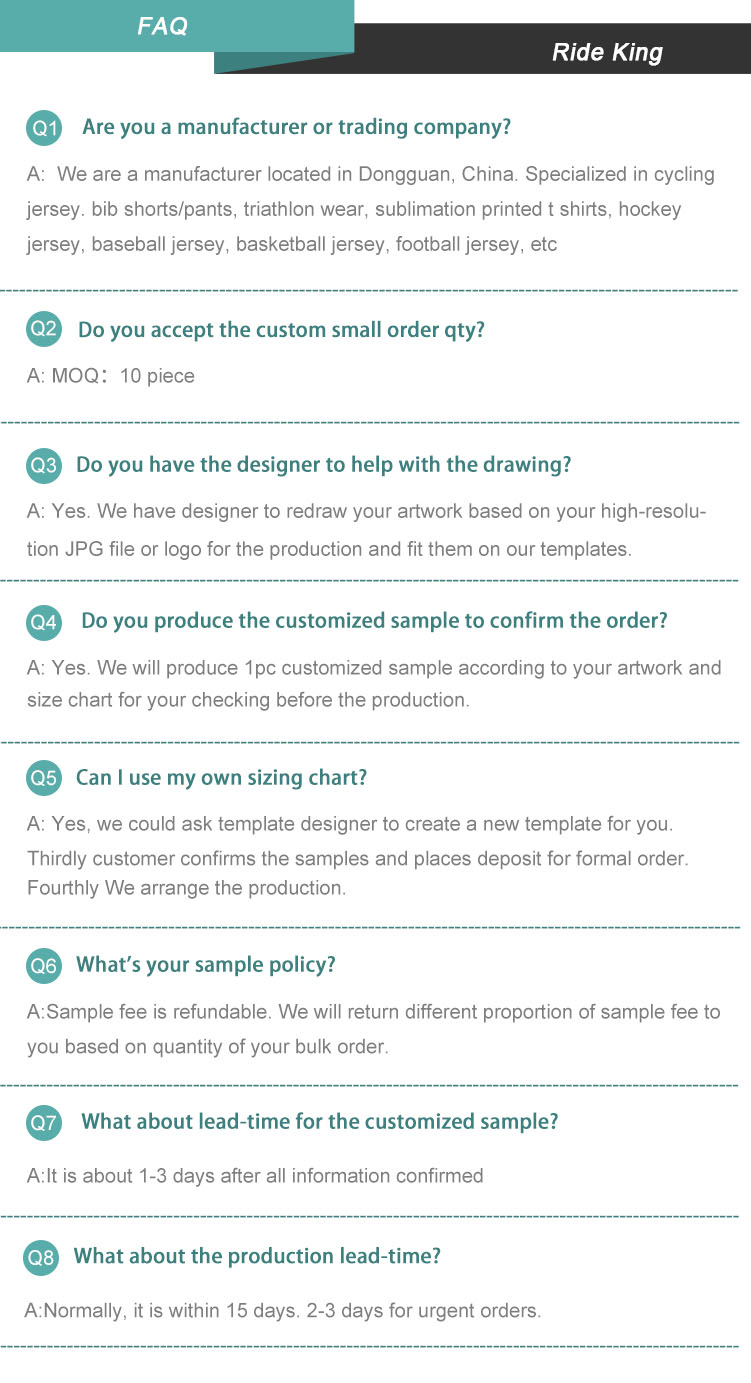
Task: Click the customized sample confirmation question
Action: [x=374, y=620]
